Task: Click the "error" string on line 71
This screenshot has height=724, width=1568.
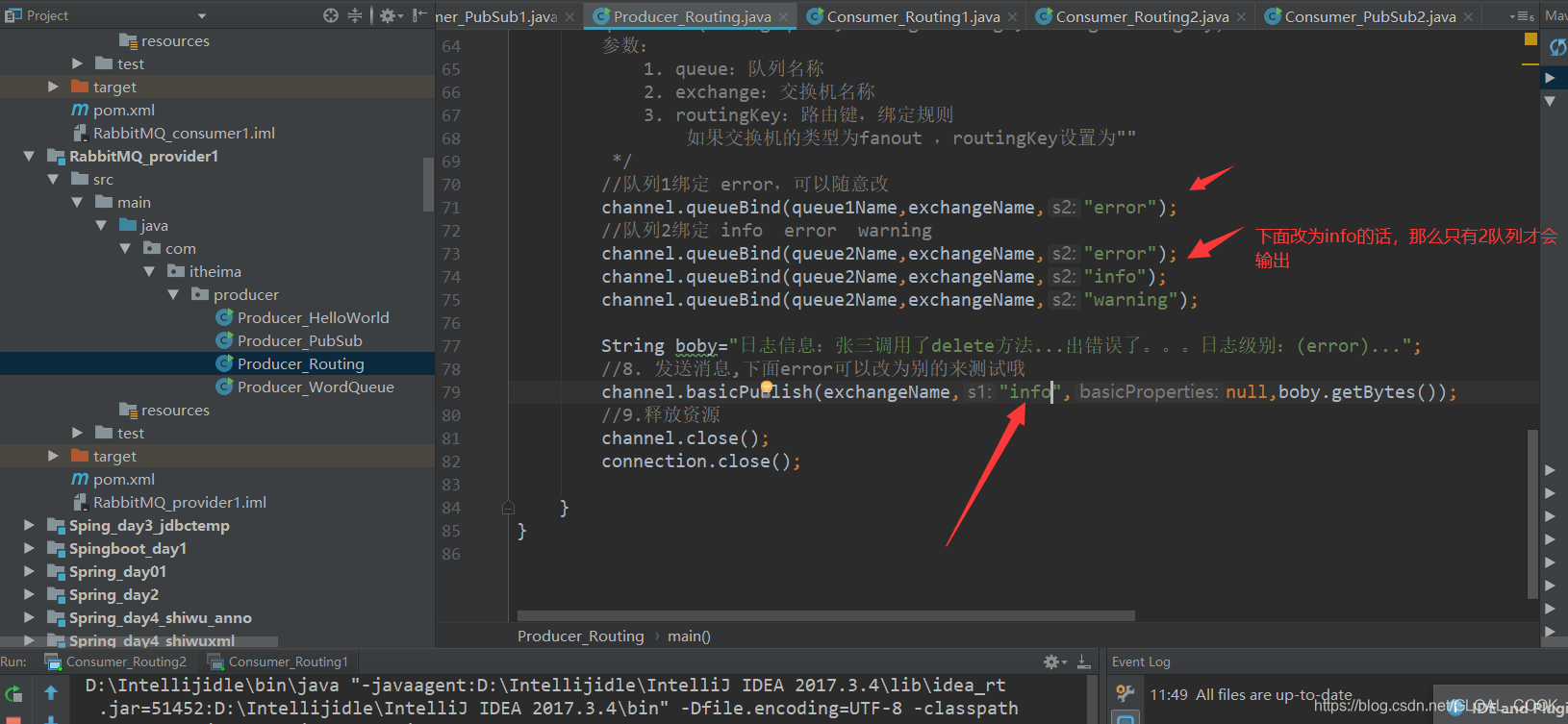Action: pos(1120,208)
